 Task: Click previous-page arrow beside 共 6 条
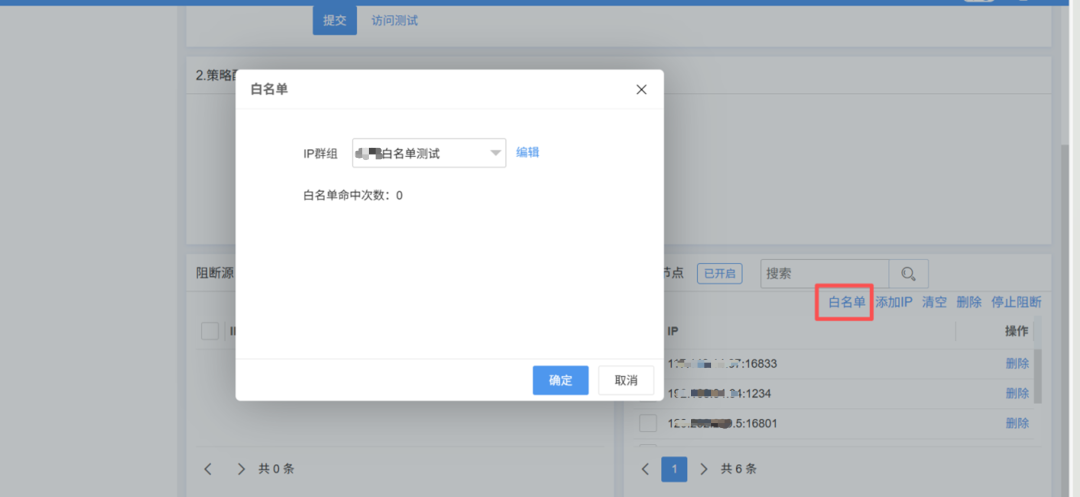(x=645, y=469)
